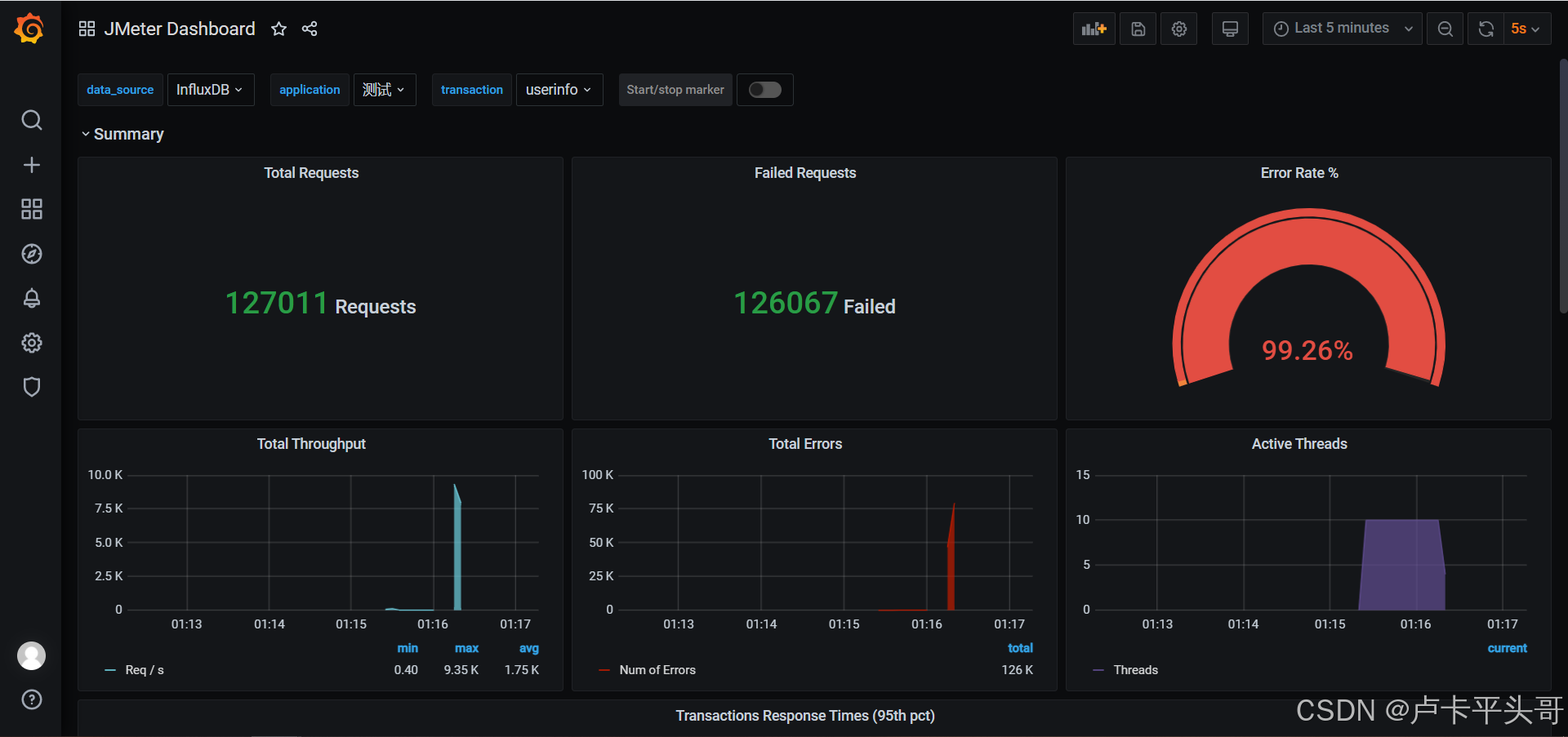Share the dashboard via share icon

click(310, 29)
